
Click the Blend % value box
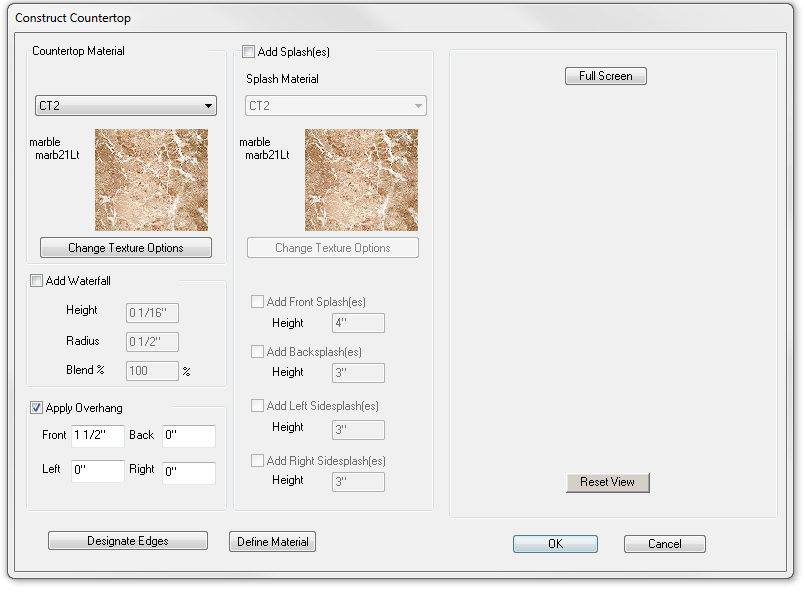pos(152,371)
